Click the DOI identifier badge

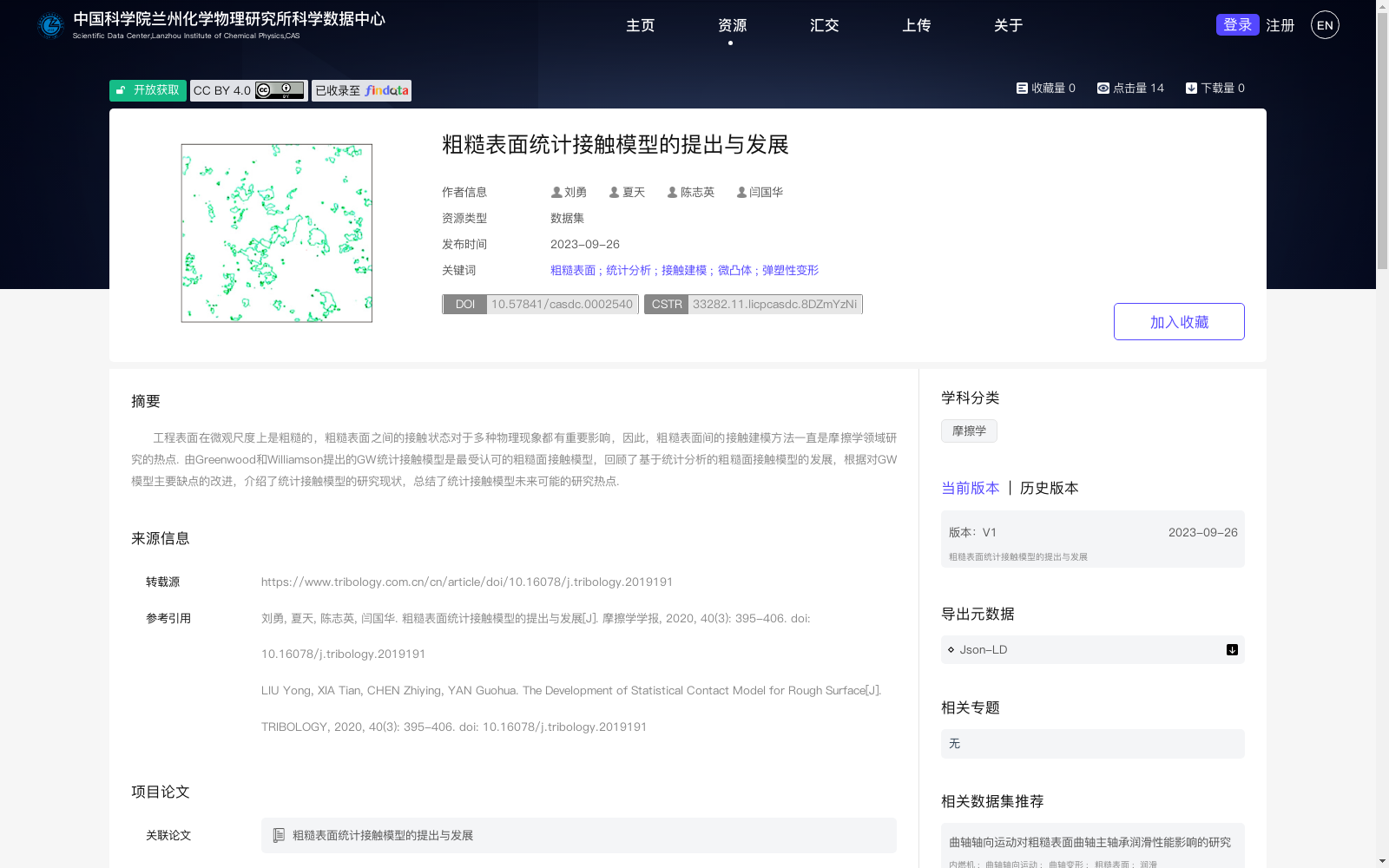pyautogui.click(x=541, y=304)
